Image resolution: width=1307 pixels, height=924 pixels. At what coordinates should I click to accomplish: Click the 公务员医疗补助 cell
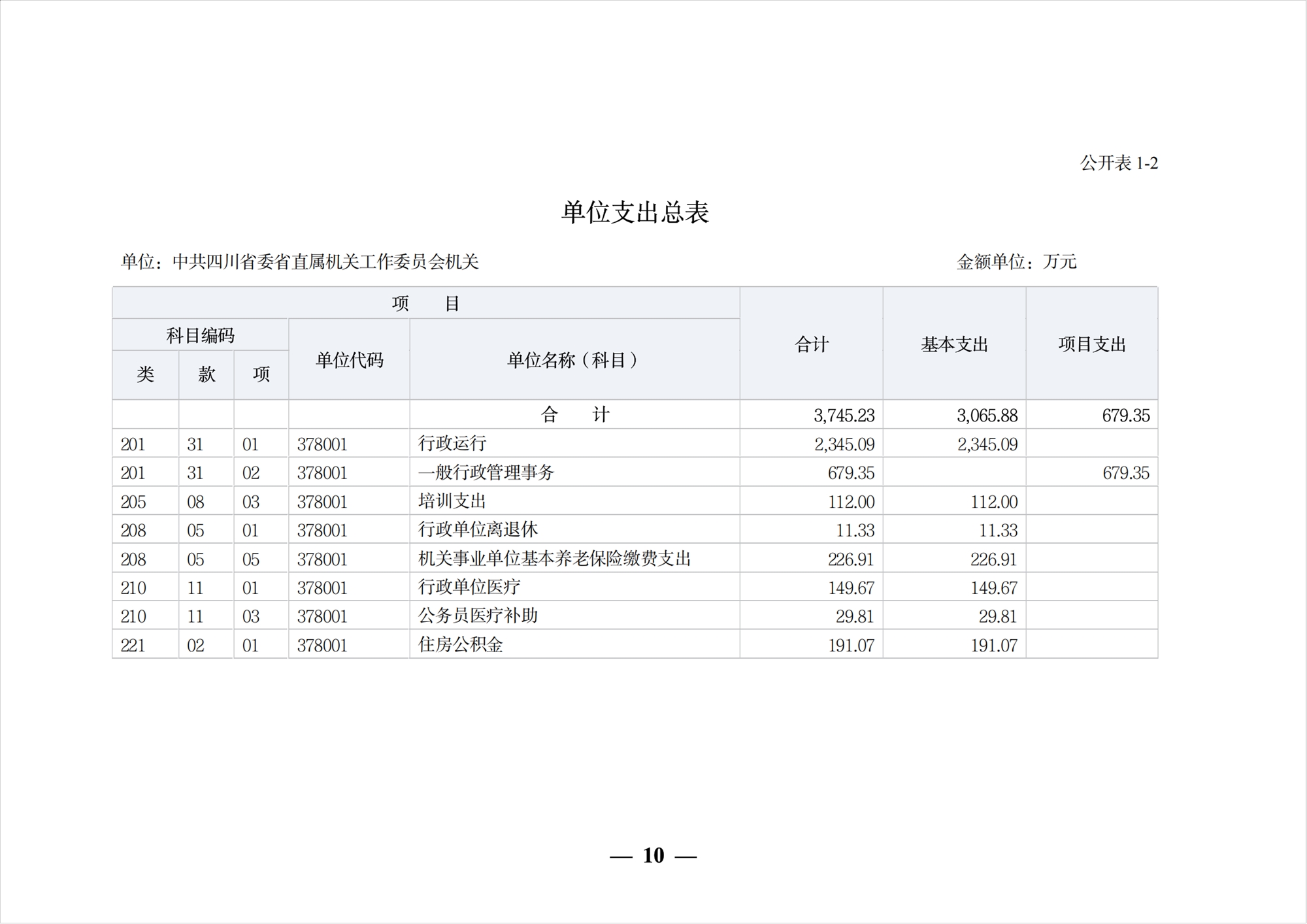click(x=478, y=616)
